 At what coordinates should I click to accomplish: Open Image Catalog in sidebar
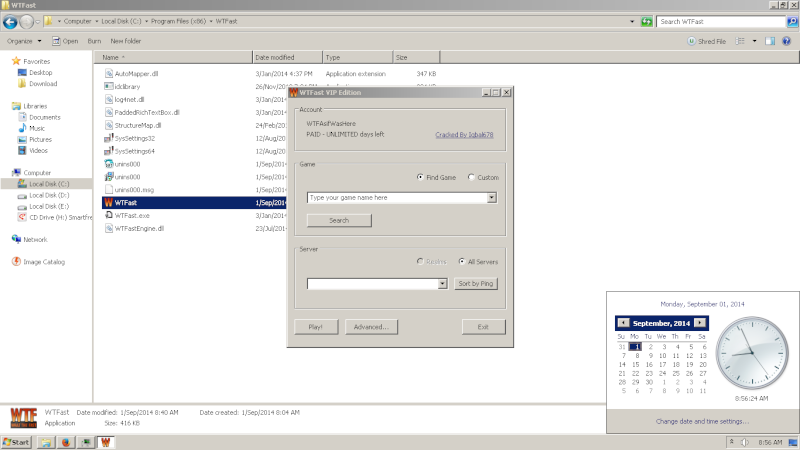43,262
